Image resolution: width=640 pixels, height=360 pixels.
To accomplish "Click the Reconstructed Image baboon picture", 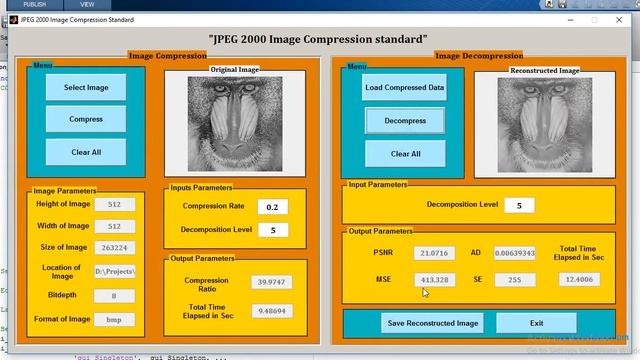I will [x=544, y=125].
